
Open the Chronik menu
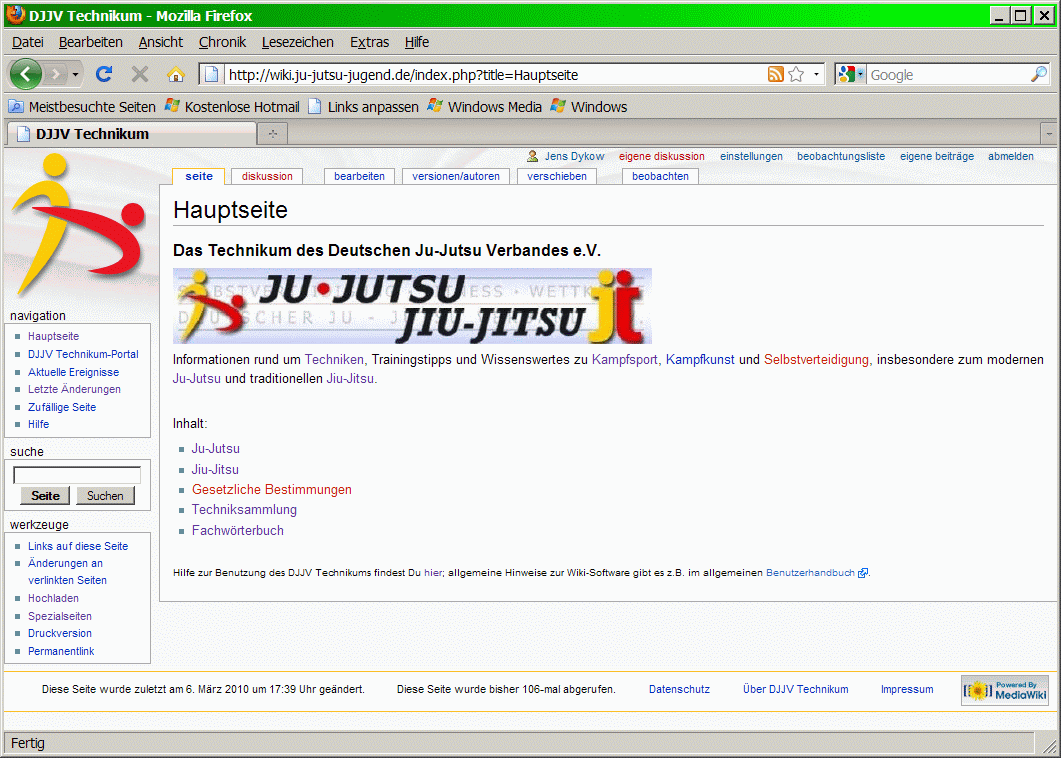coord(222,42)
